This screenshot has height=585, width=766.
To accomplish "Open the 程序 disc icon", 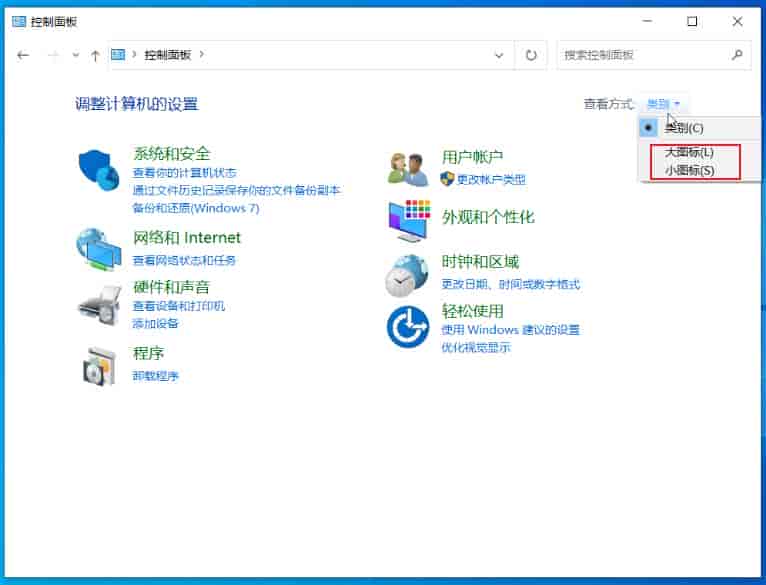I will coord(100,366).
